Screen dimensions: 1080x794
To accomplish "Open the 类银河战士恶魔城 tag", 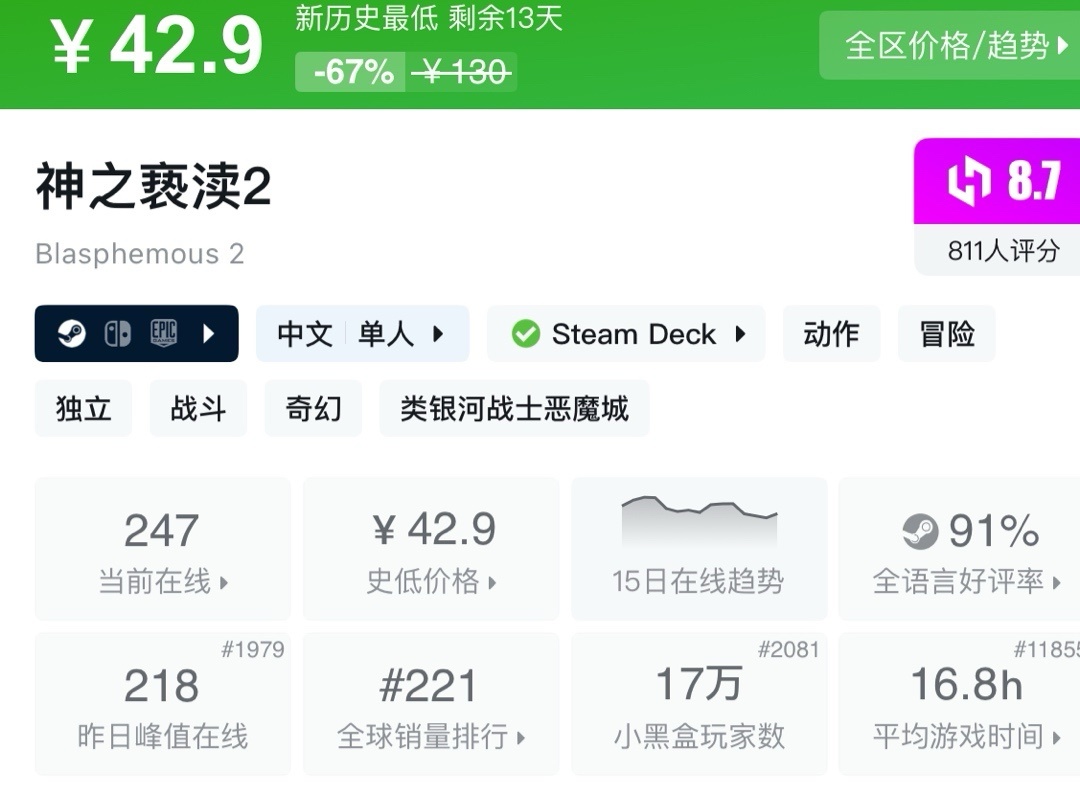I will pos(514,408).
